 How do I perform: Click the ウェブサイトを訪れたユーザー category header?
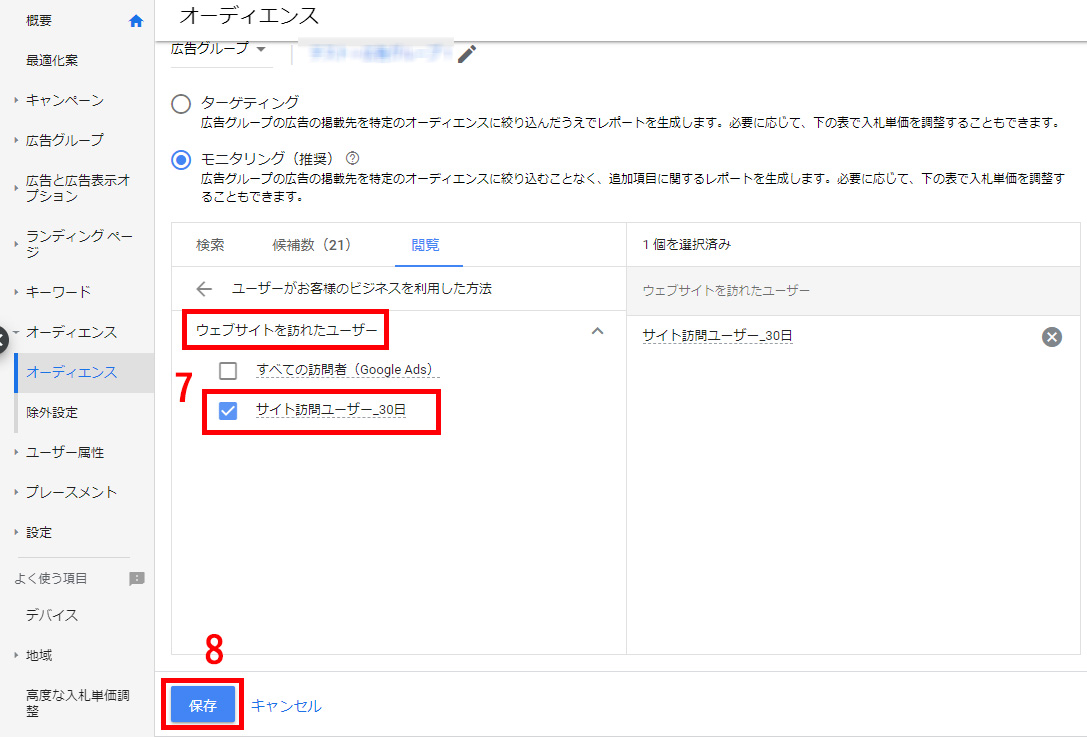286,330
